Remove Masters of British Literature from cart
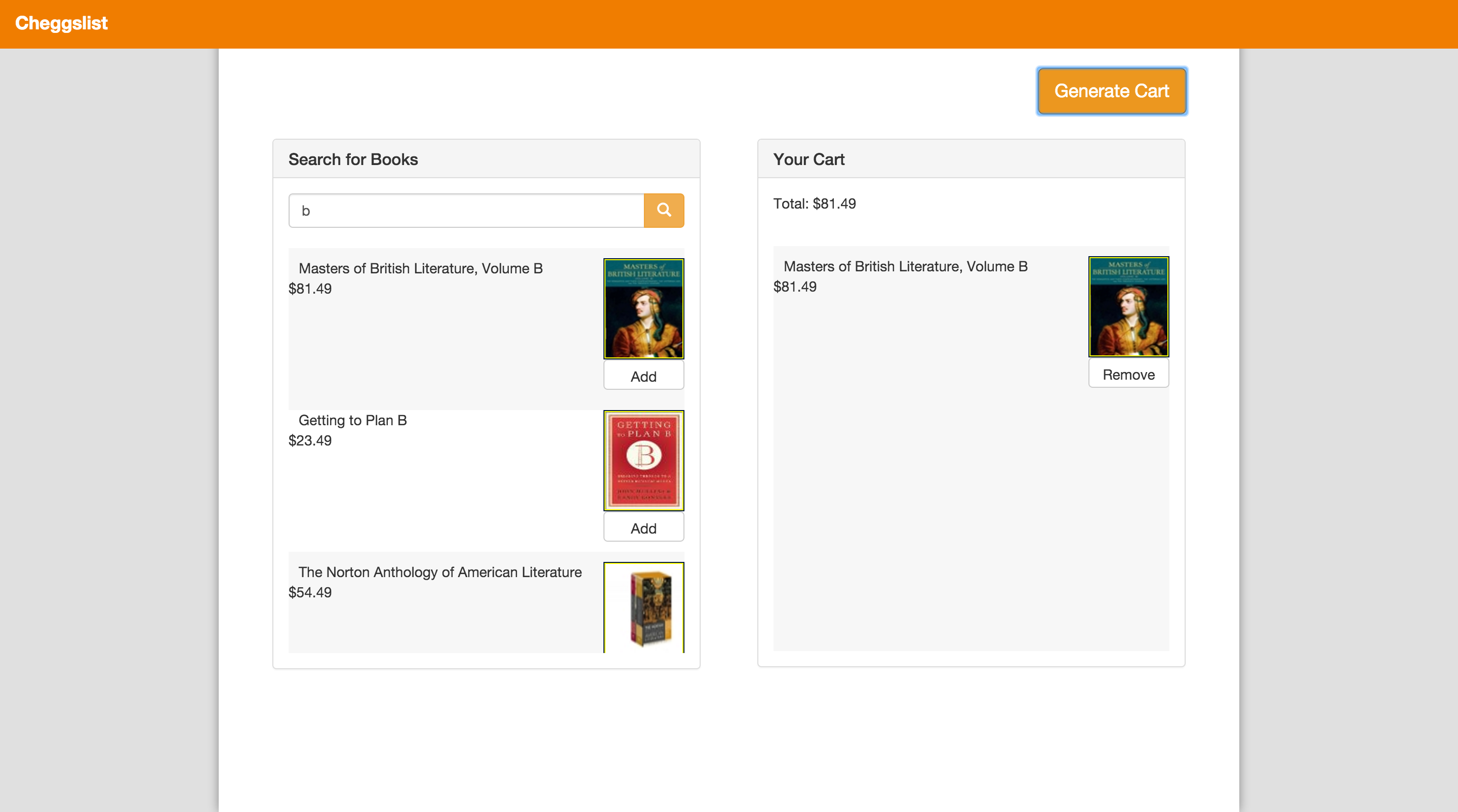Image resolution: width=1458 pixels, height=812 pixels. tap(1128, 374)
